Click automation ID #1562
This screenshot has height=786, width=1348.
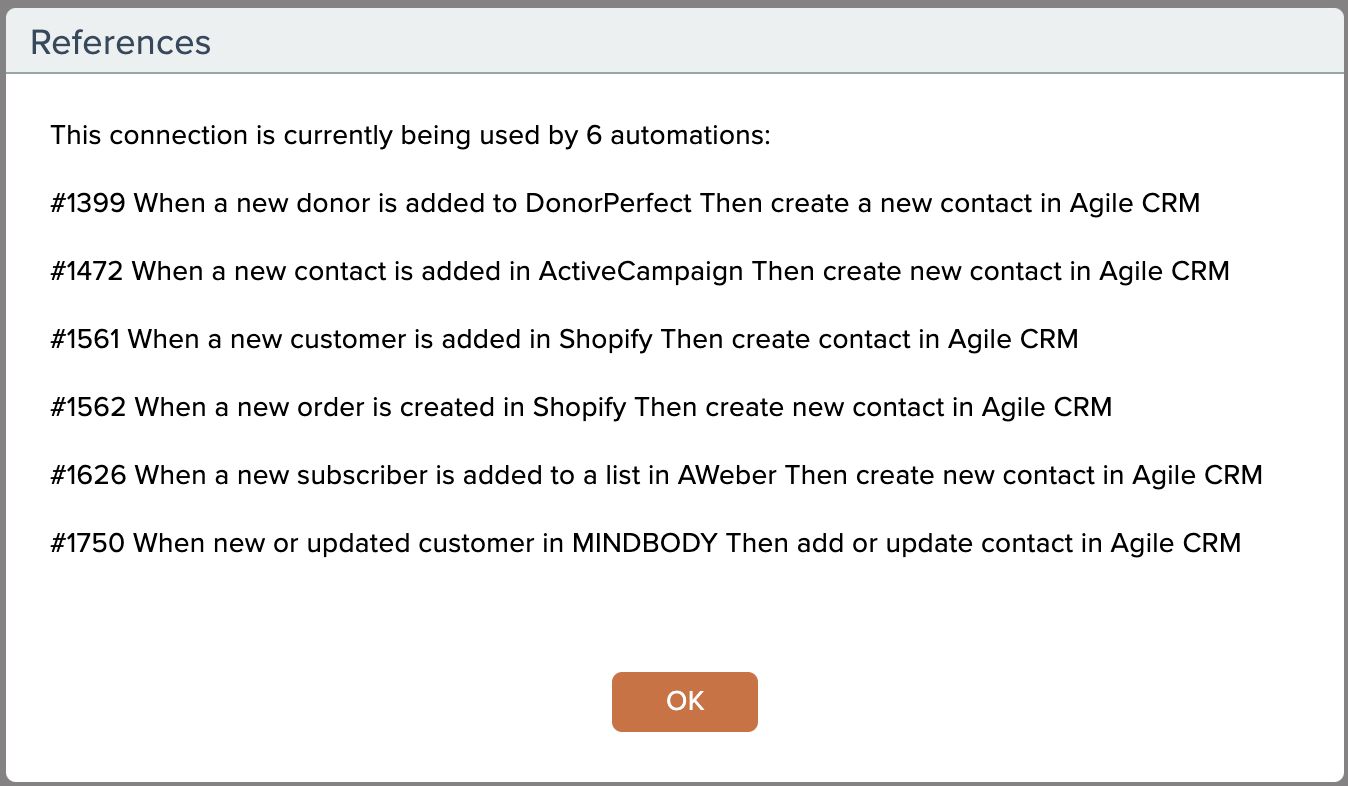click(x=88, y=407)
